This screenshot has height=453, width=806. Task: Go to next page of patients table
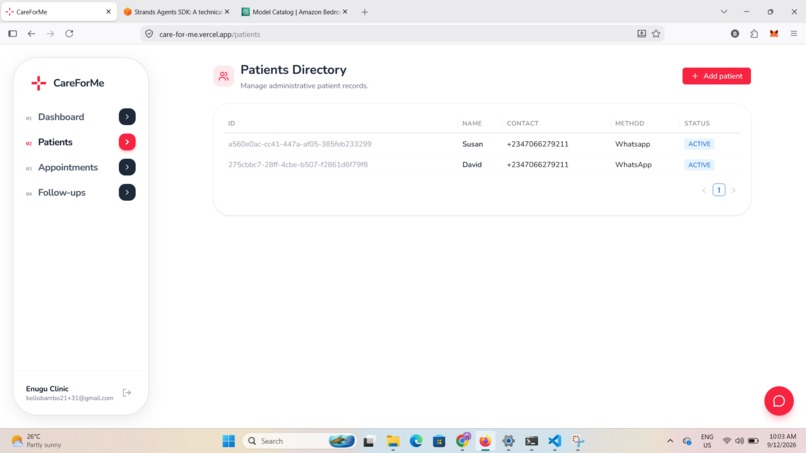734,190
